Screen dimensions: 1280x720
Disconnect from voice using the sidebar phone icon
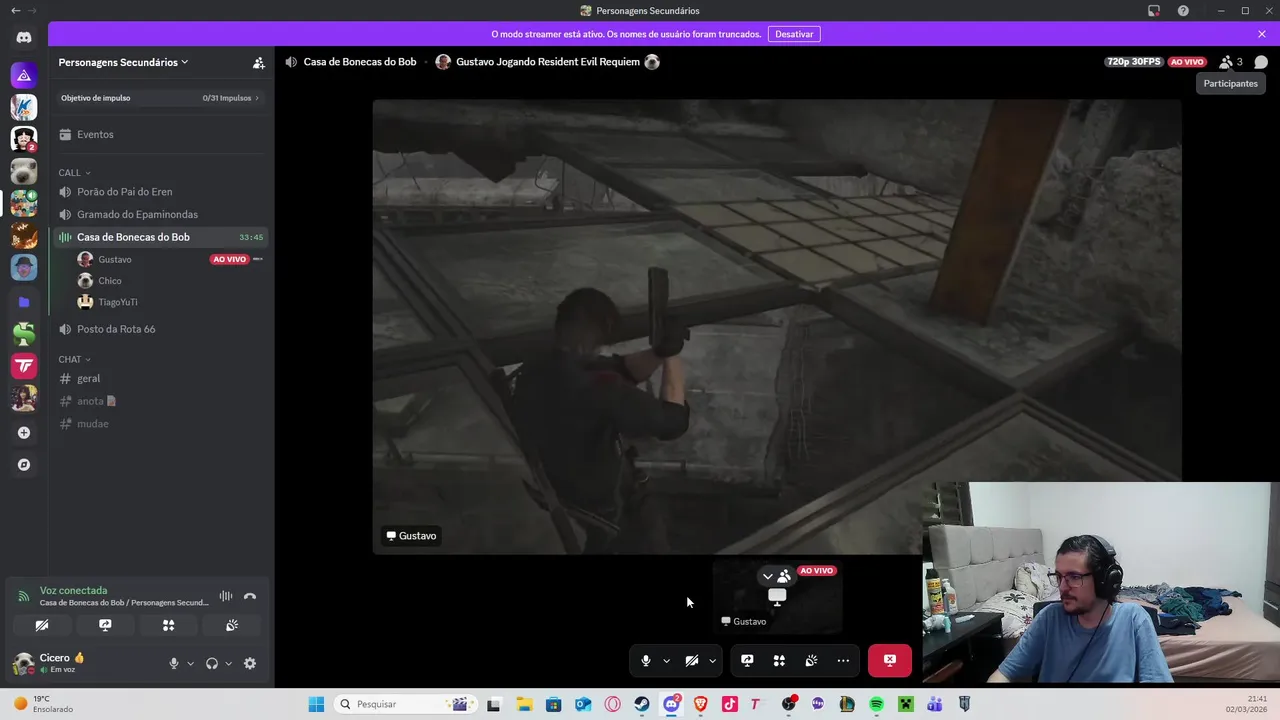click(250, 596)
